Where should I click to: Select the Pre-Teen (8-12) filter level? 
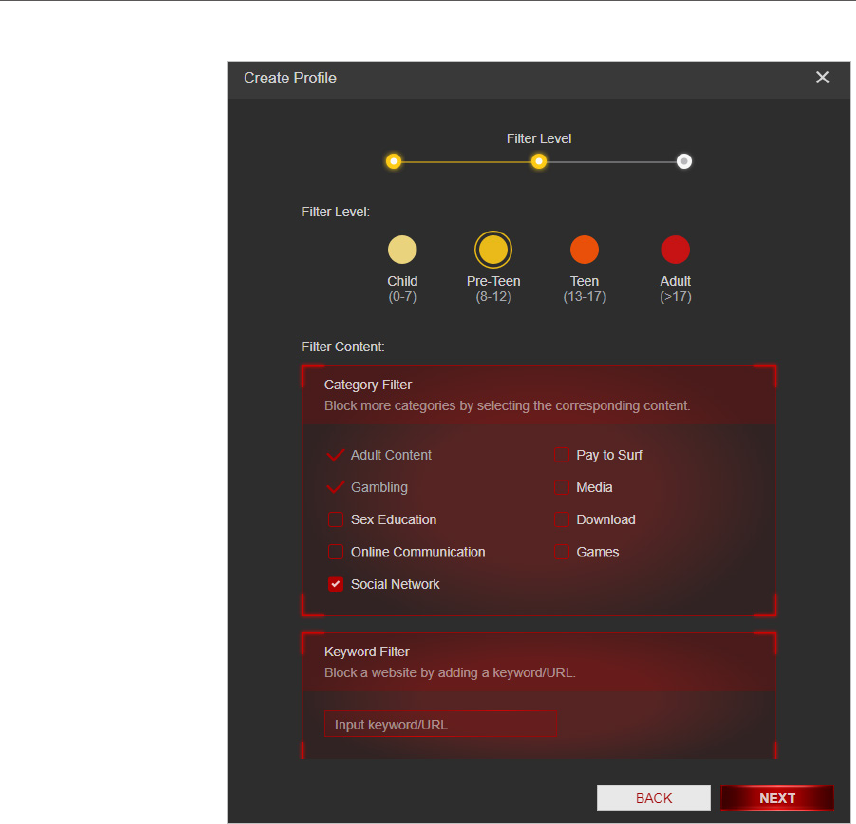coord(493,250)
